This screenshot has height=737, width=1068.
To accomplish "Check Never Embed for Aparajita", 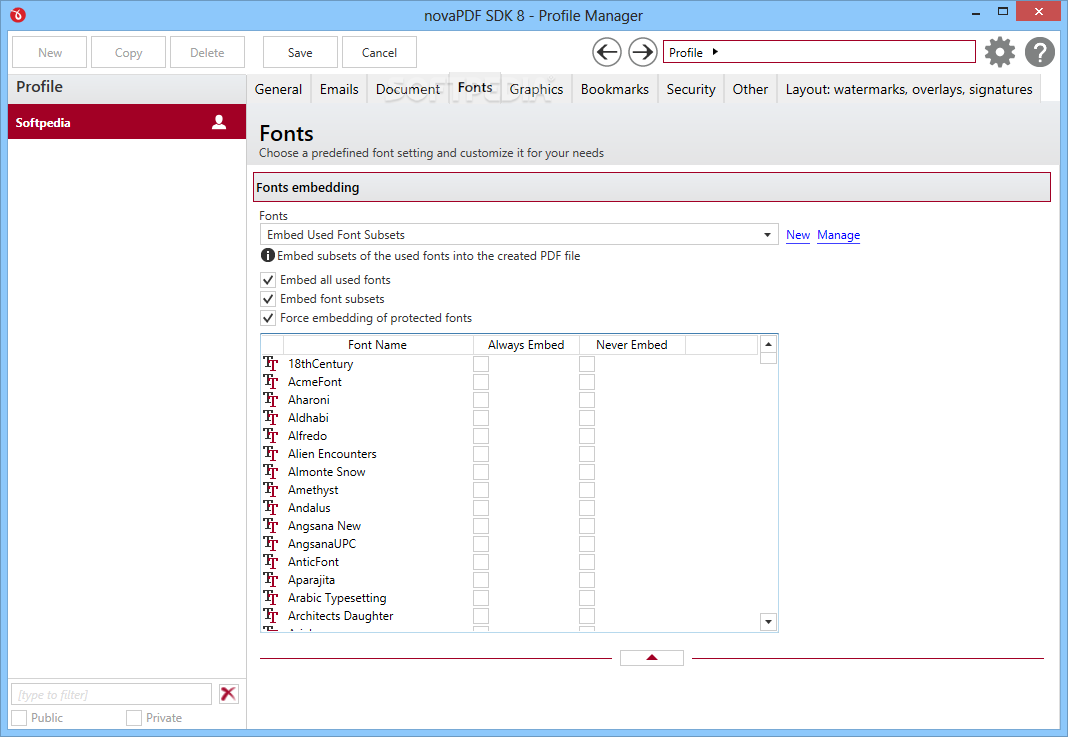I will coord(586,580).
